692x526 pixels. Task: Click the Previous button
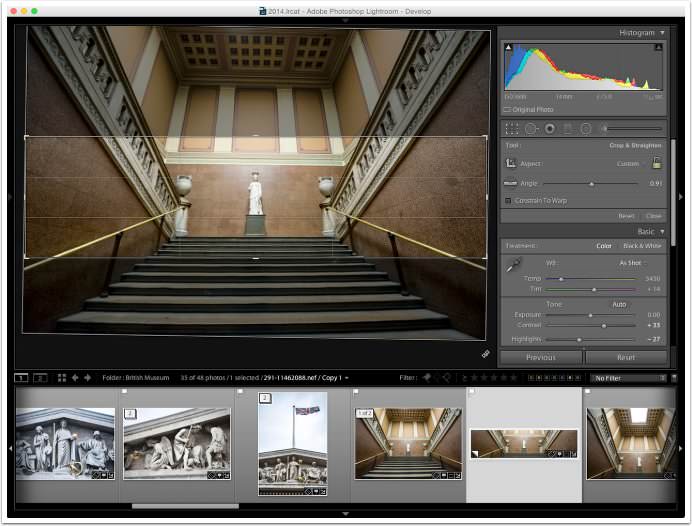pyautogui.click(x=541, y=357)
